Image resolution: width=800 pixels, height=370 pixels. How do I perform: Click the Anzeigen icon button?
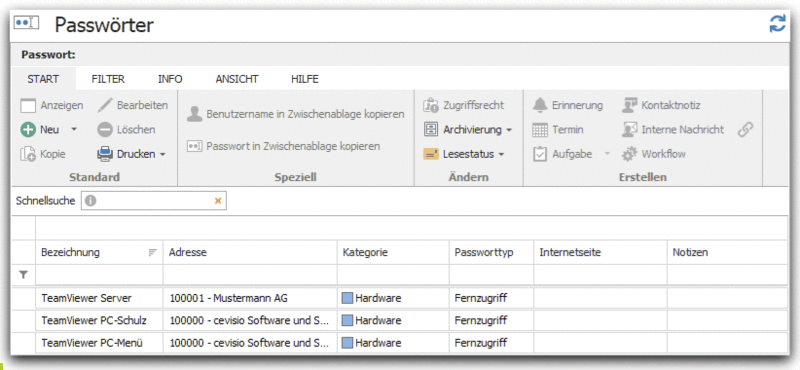pyautogui.click(x=28, y=106)
